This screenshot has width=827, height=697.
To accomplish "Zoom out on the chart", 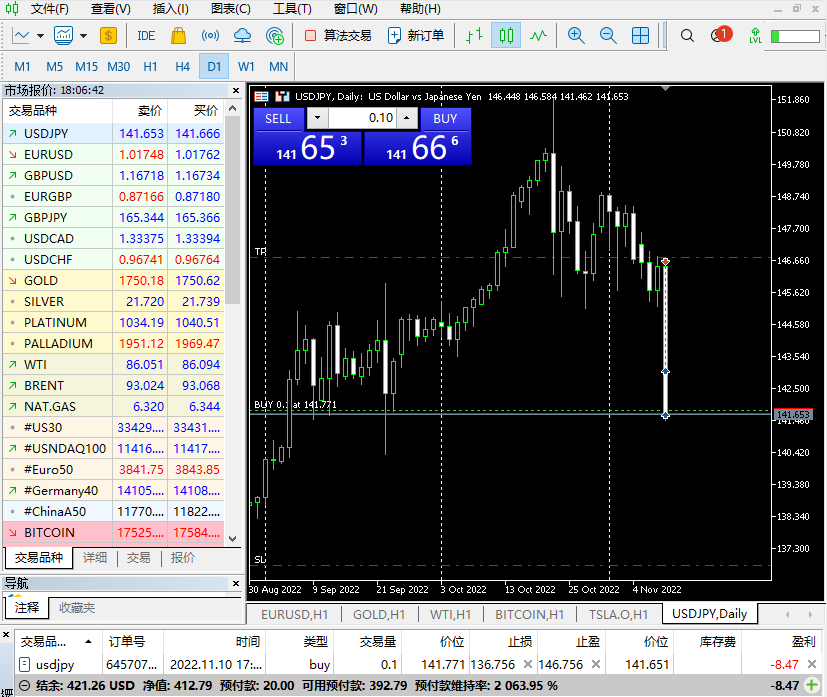I will [608, 36].
